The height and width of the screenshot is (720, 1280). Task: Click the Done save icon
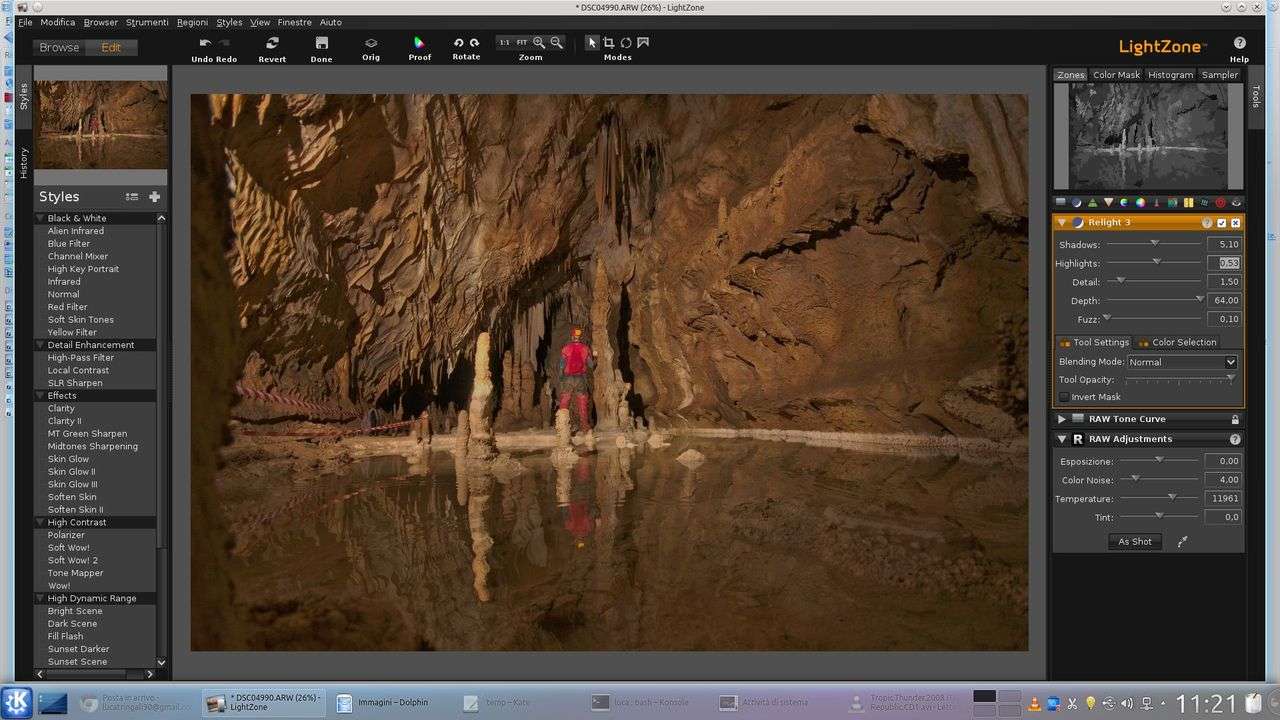click(x=321, y=43)
